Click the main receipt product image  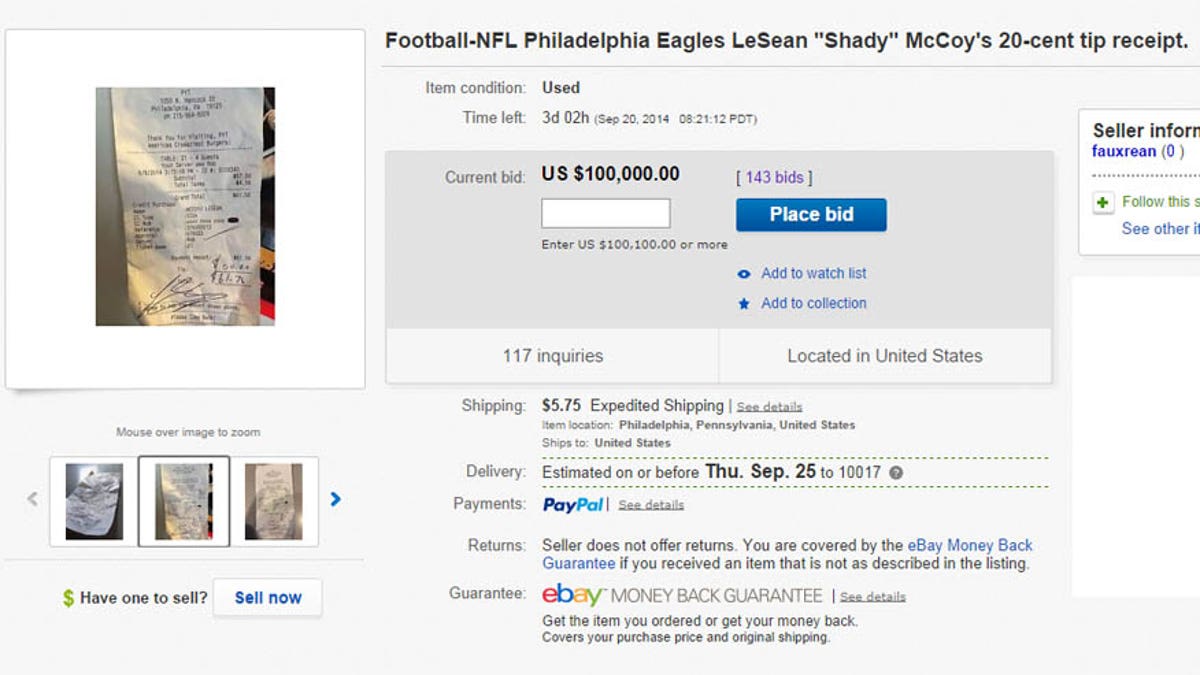(185, 207)
